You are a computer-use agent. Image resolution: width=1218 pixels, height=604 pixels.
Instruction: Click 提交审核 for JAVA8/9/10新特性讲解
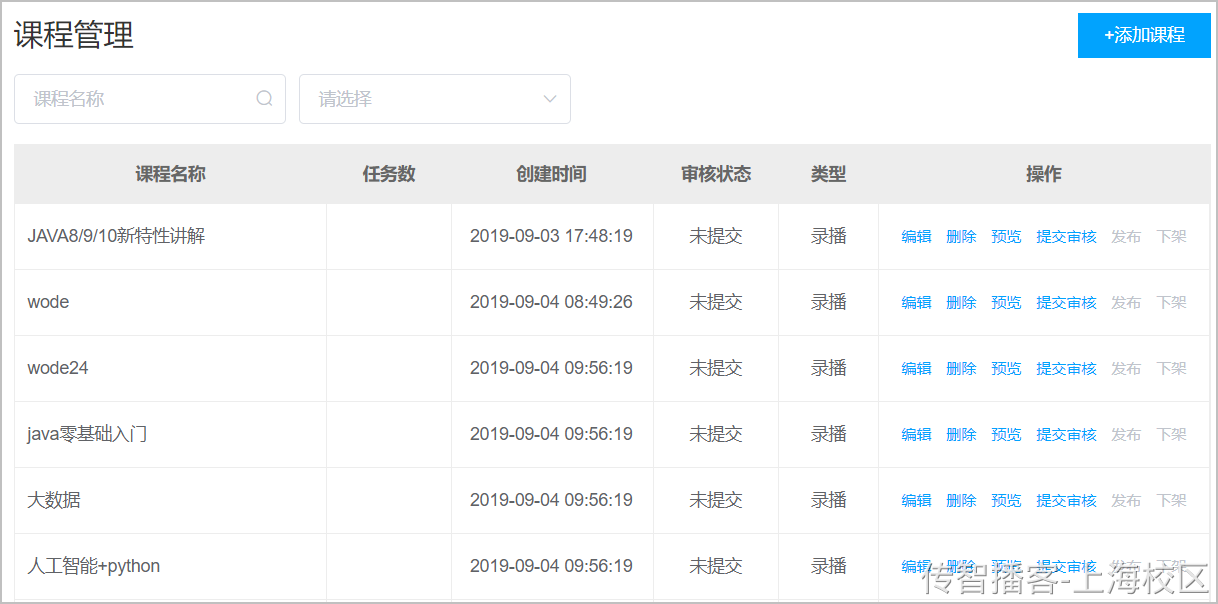click(1066, 237)
